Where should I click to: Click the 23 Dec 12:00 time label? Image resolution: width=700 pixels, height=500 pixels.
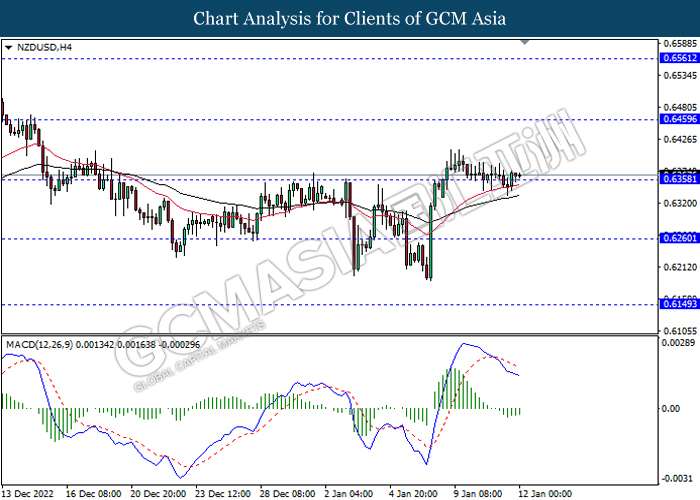coord(223,494)
